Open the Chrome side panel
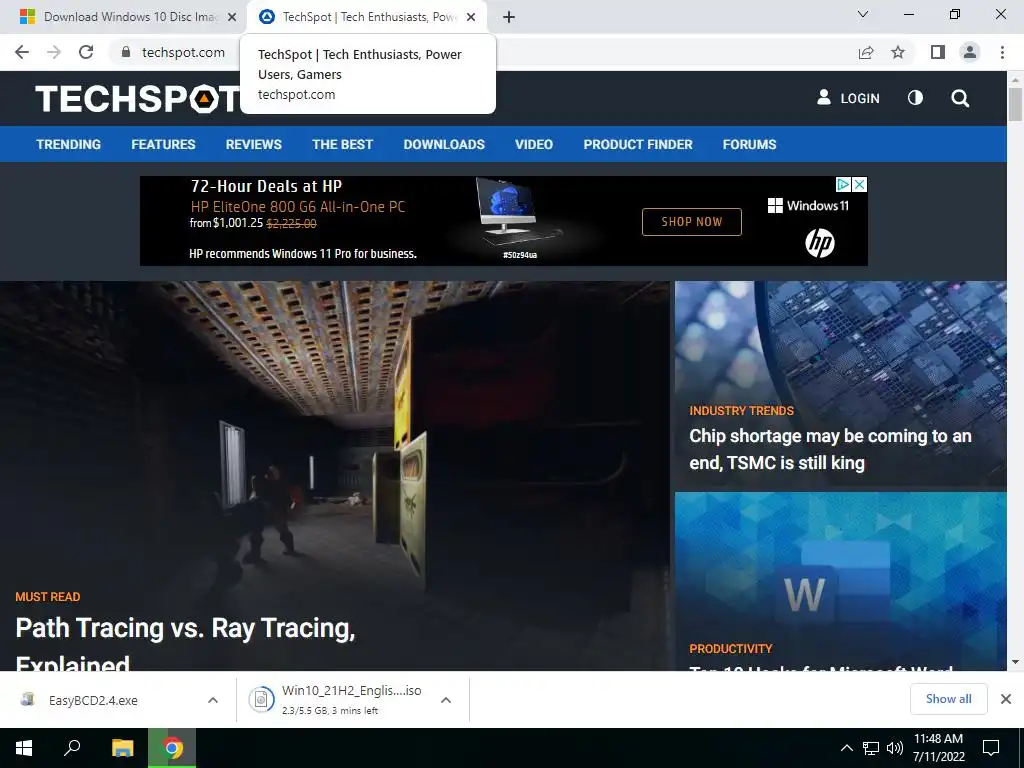 pyautogui.click(x=938, y=52)
